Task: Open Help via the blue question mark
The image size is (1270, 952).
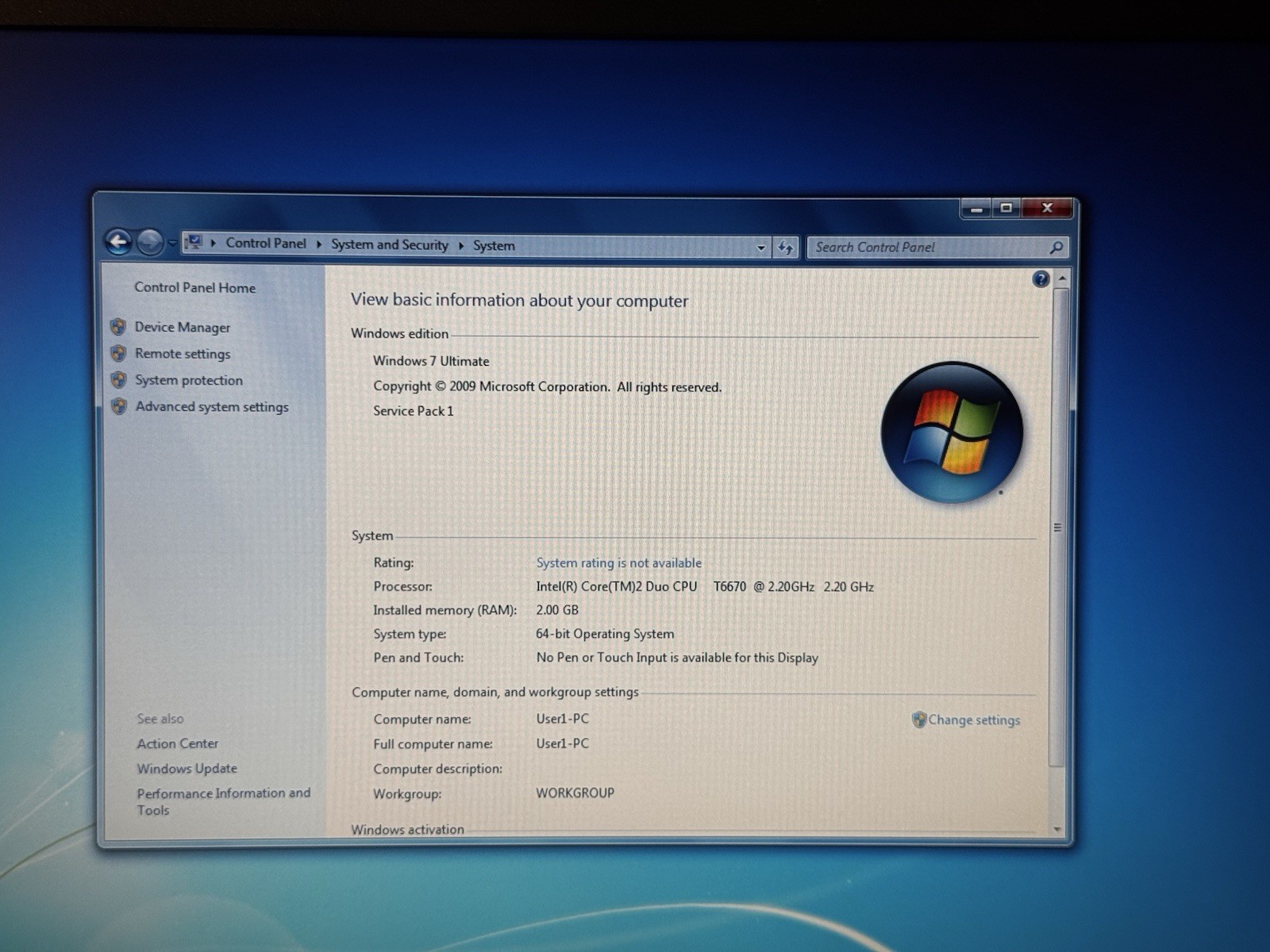Action: pyautogui.click(x=1041, y=278)
